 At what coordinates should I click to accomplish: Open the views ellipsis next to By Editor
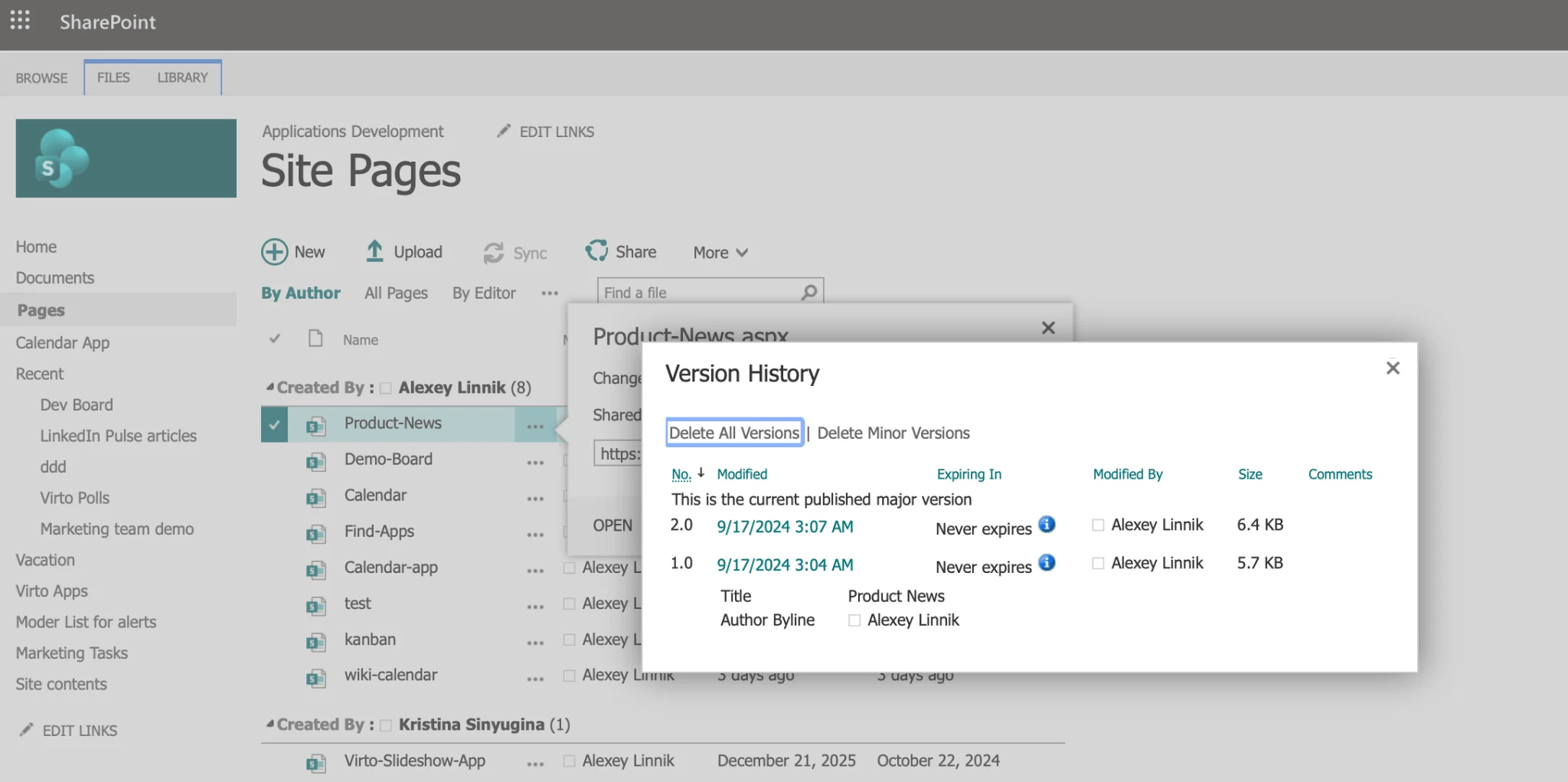(550, 293)
